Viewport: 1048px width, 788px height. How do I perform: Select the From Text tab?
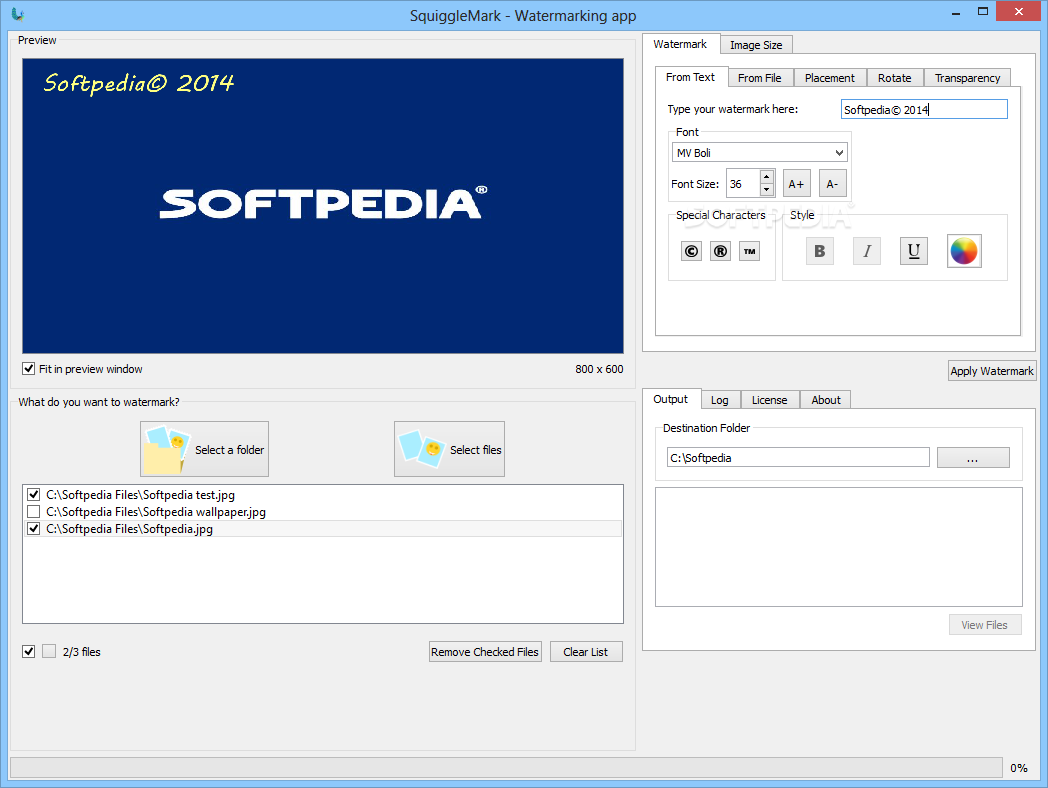(x=690, y=77)
